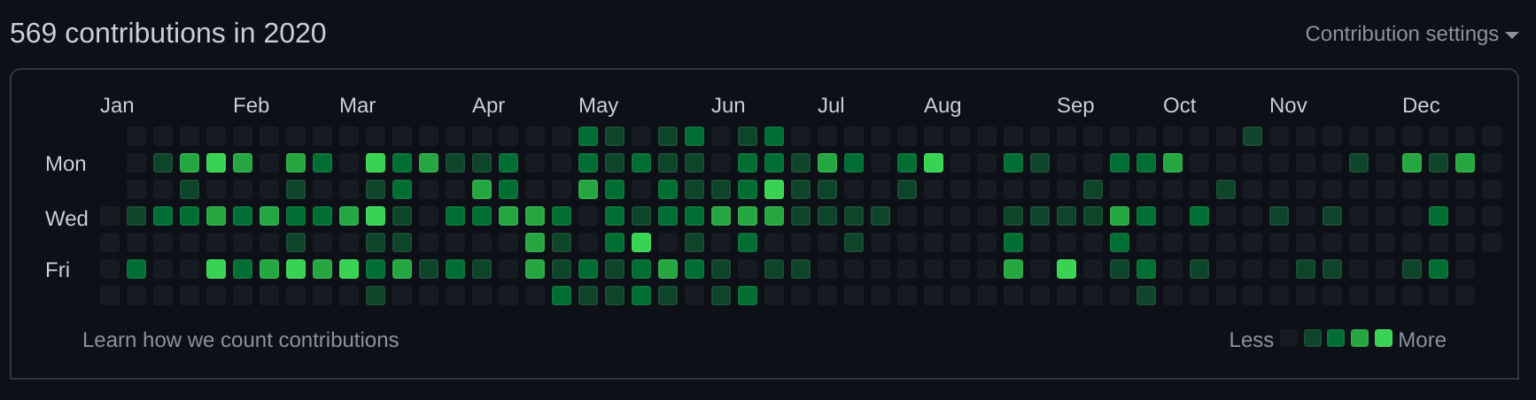Select the Thursday July 16 green cell
This screenshot has width=1536, height=400.
tap(853, 242)
